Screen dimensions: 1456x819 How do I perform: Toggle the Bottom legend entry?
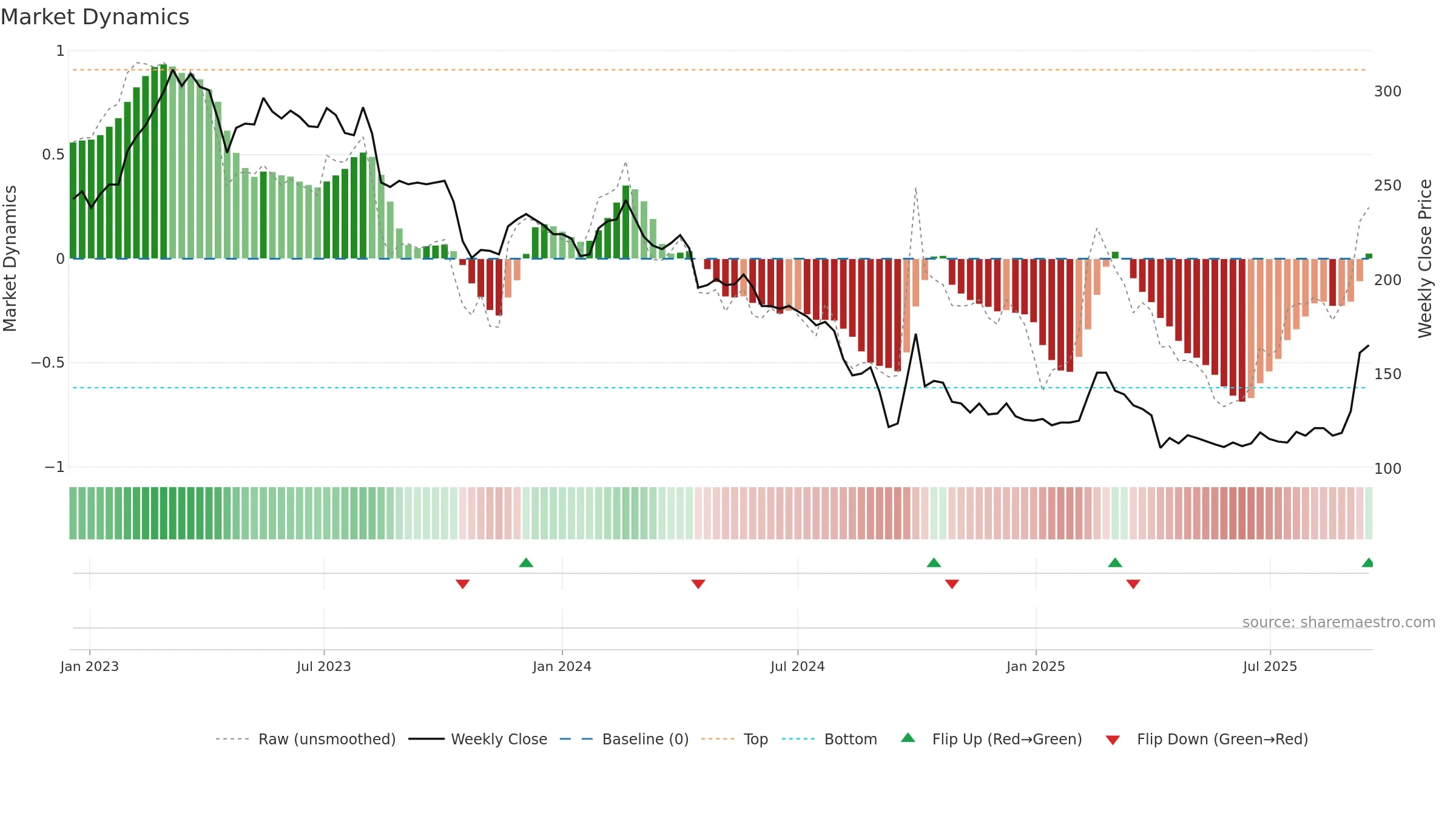point(829,739)
